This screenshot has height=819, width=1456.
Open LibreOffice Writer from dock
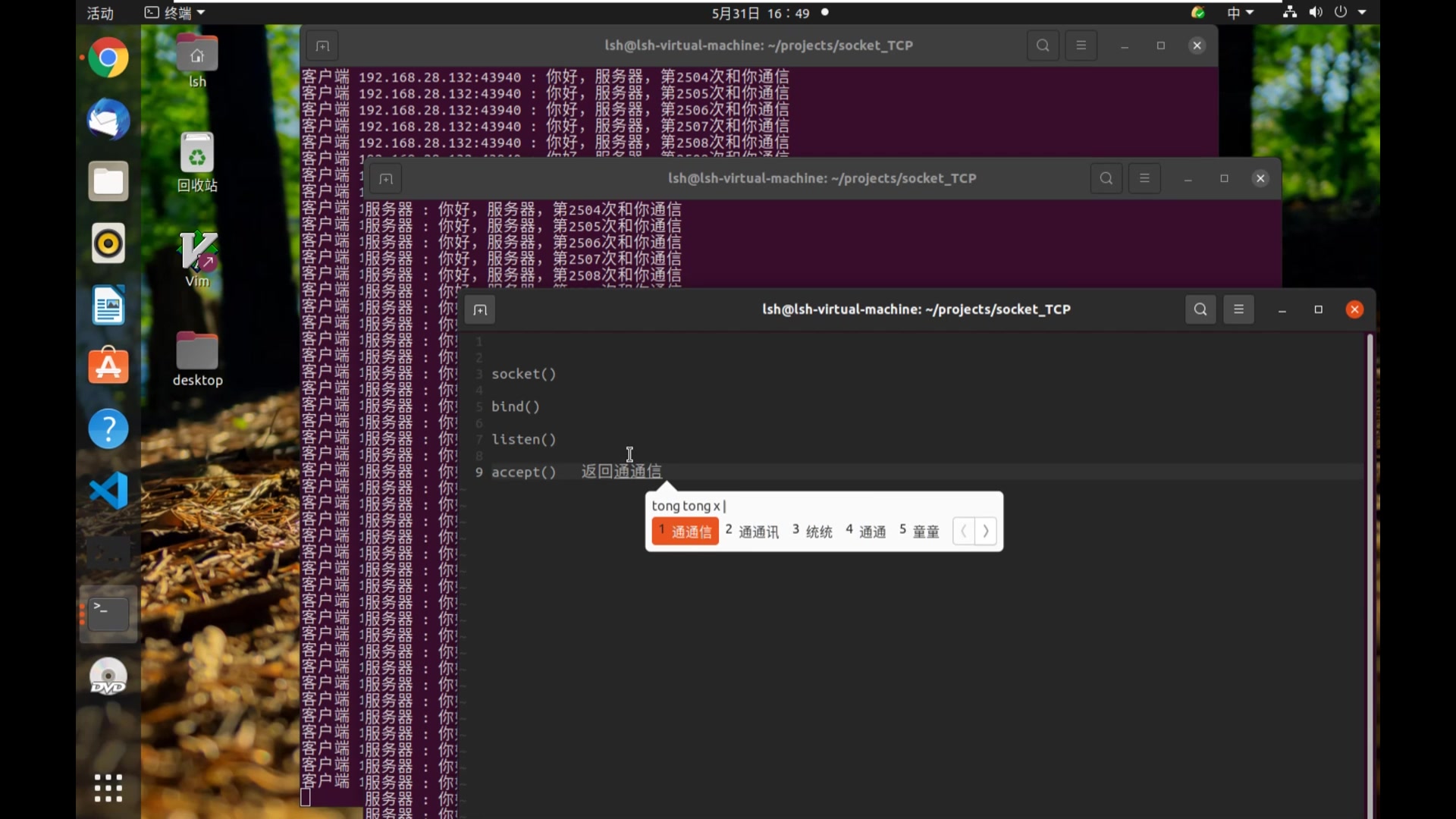pyautogui.click(x=108, y=306)
